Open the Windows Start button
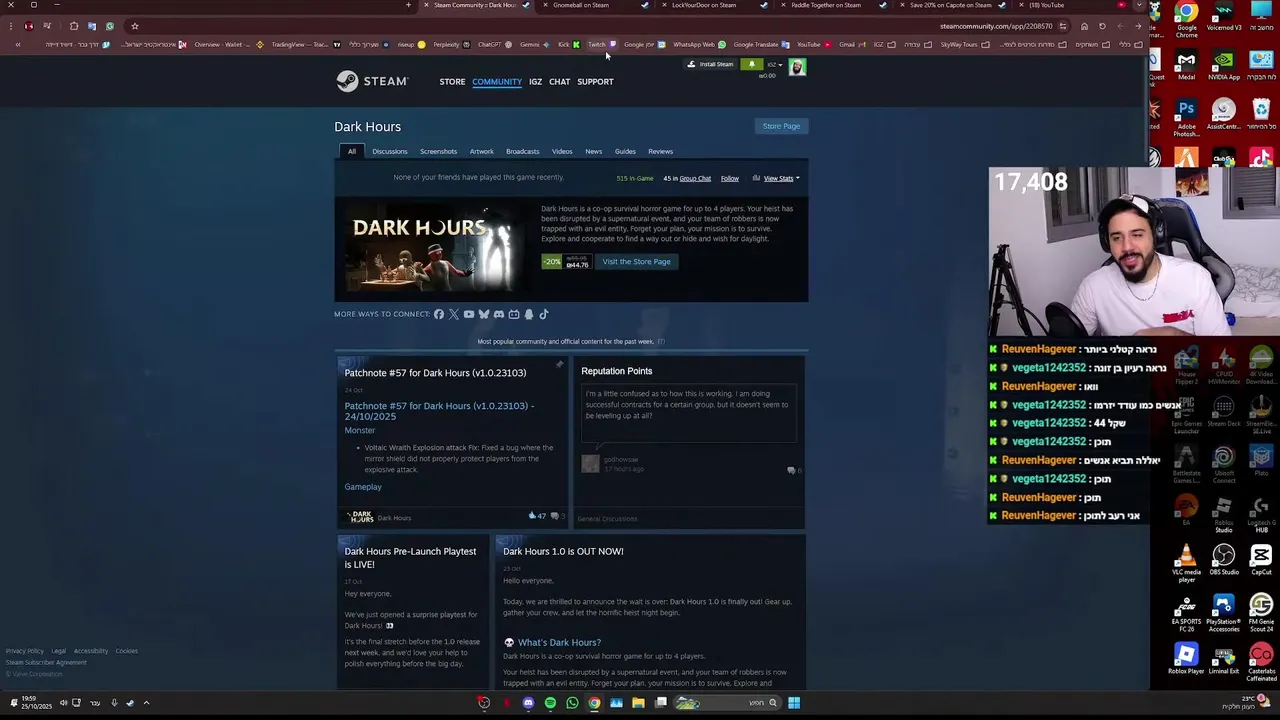 (x=793, y=703)
